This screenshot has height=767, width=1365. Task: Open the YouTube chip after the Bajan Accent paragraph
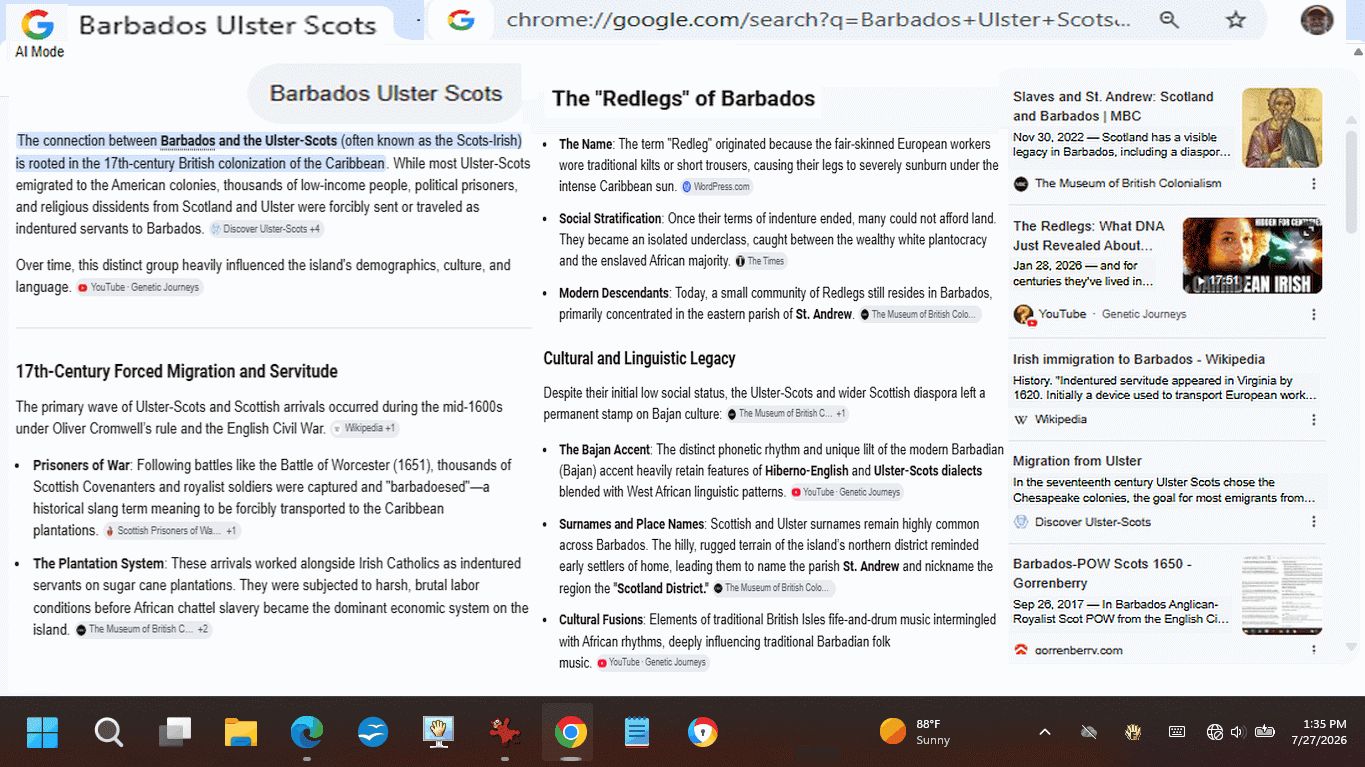[846, 492]
